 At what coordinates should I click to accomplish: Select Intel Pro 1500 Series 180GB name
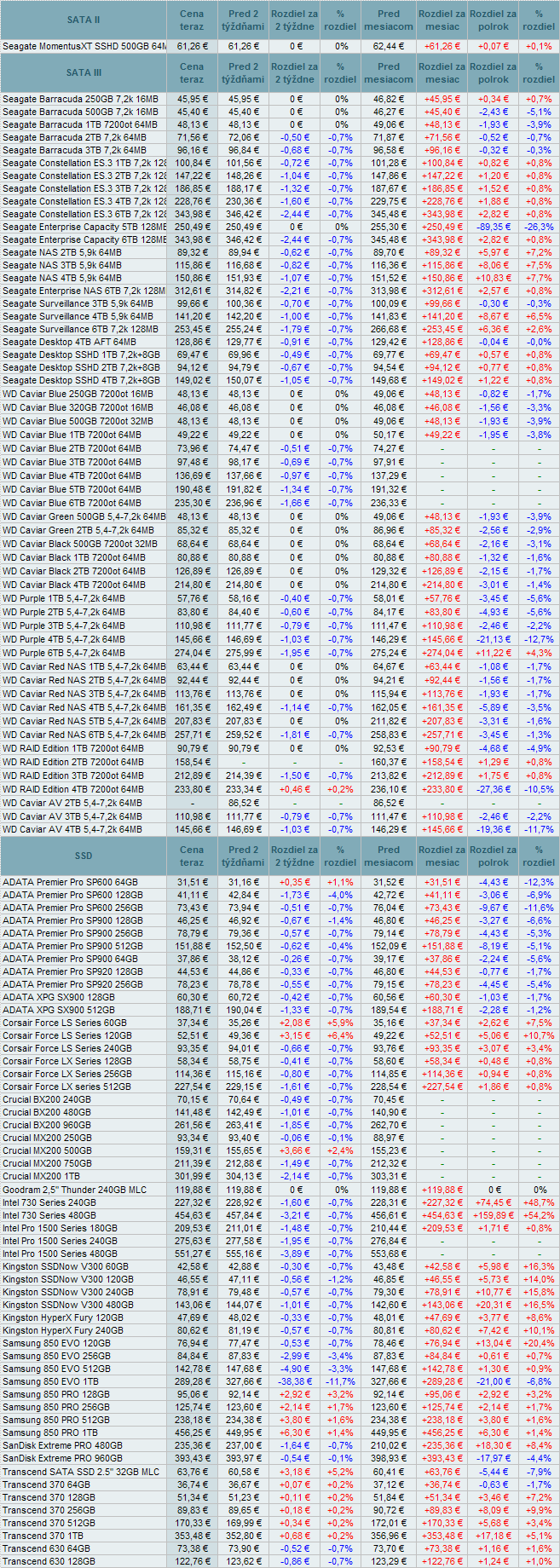pos(60,1229)
